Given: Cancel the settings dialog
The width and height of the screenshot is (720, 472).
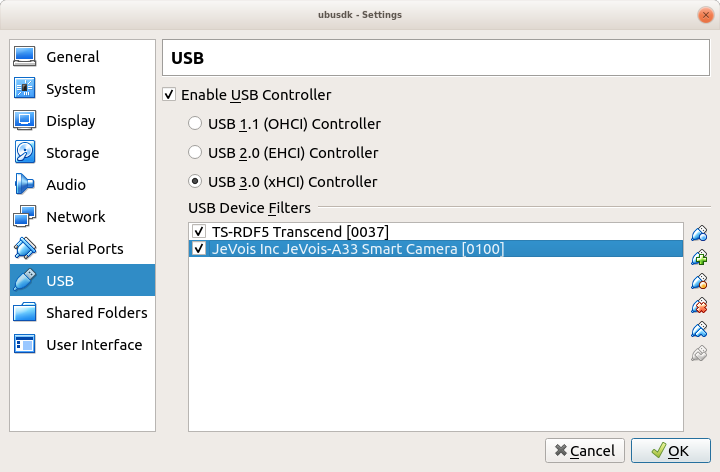Looking at the screenshot, I should click(585, 451).
